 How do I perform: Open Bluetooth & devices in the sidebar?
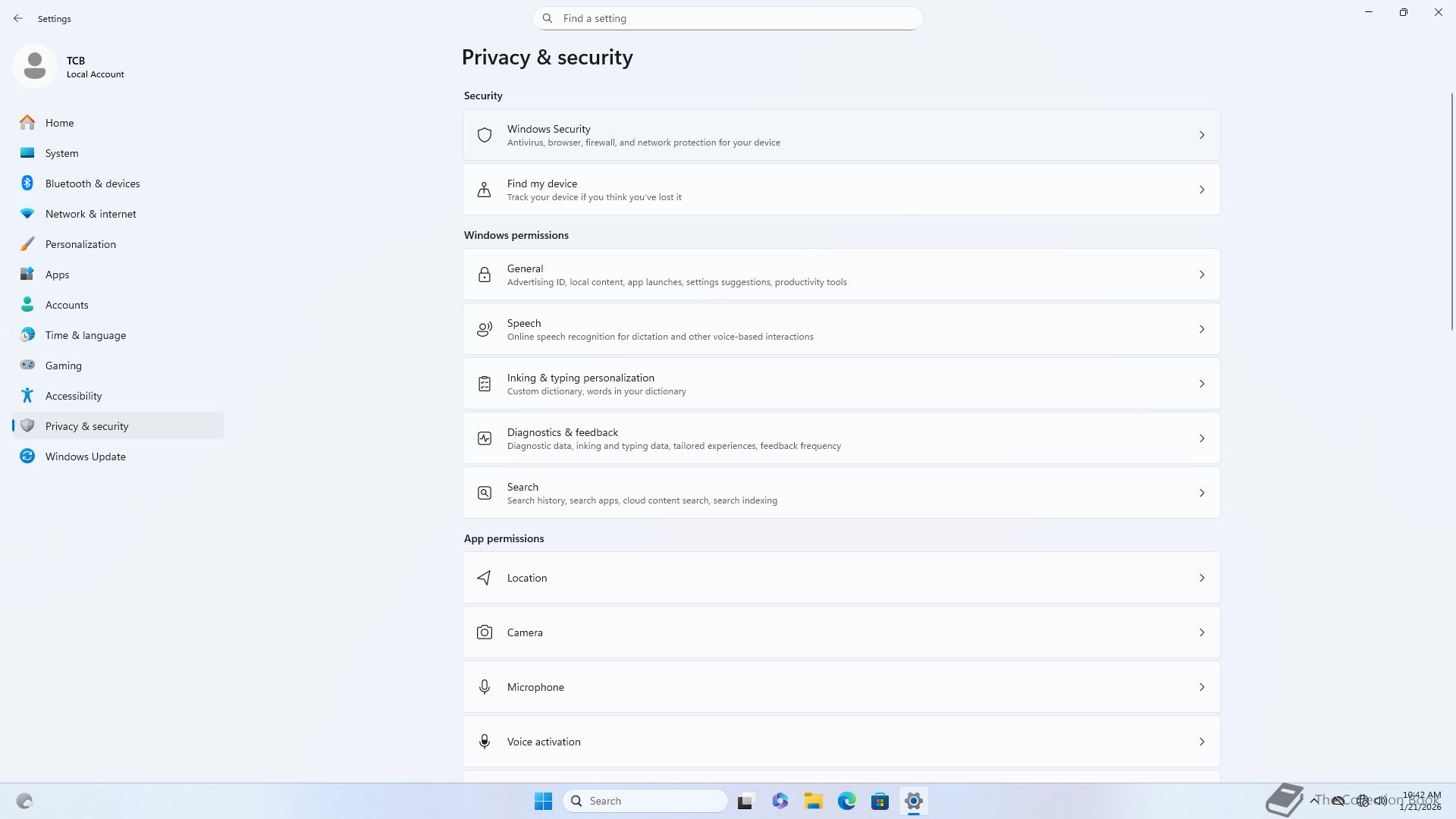coord(92,184)
